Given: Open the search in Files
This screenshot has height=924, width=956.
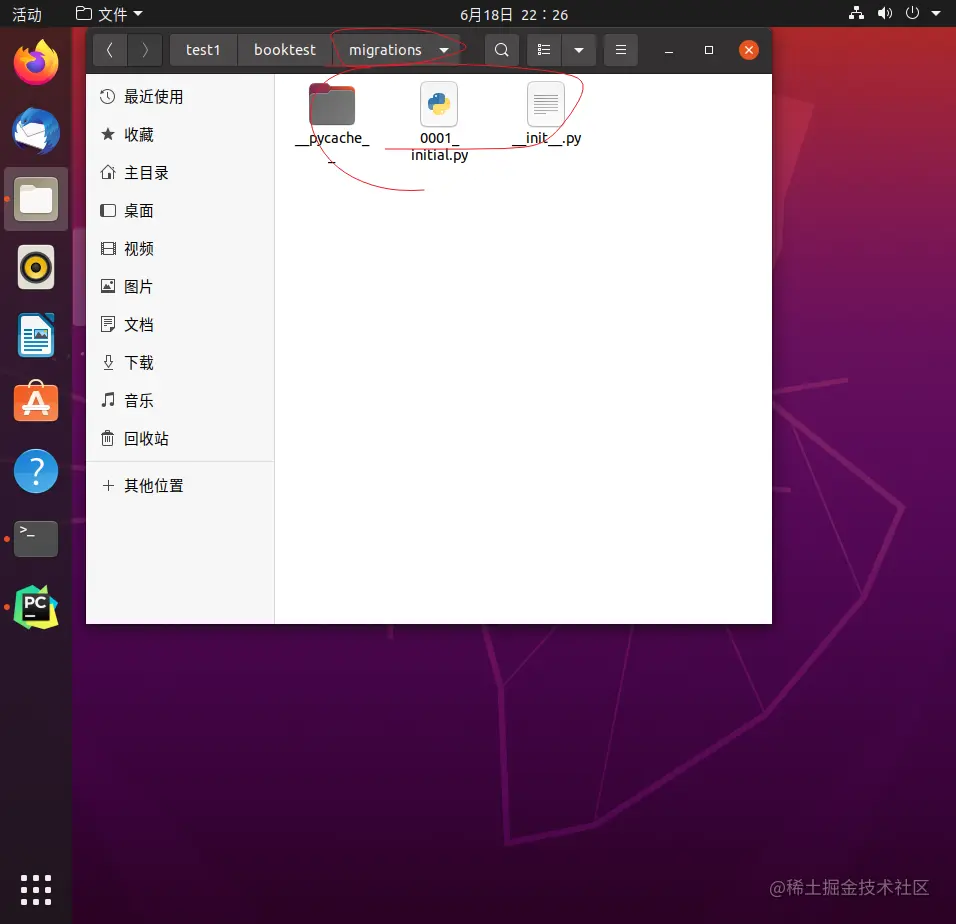Looking at the screenshot, I should tap(501, 50).
